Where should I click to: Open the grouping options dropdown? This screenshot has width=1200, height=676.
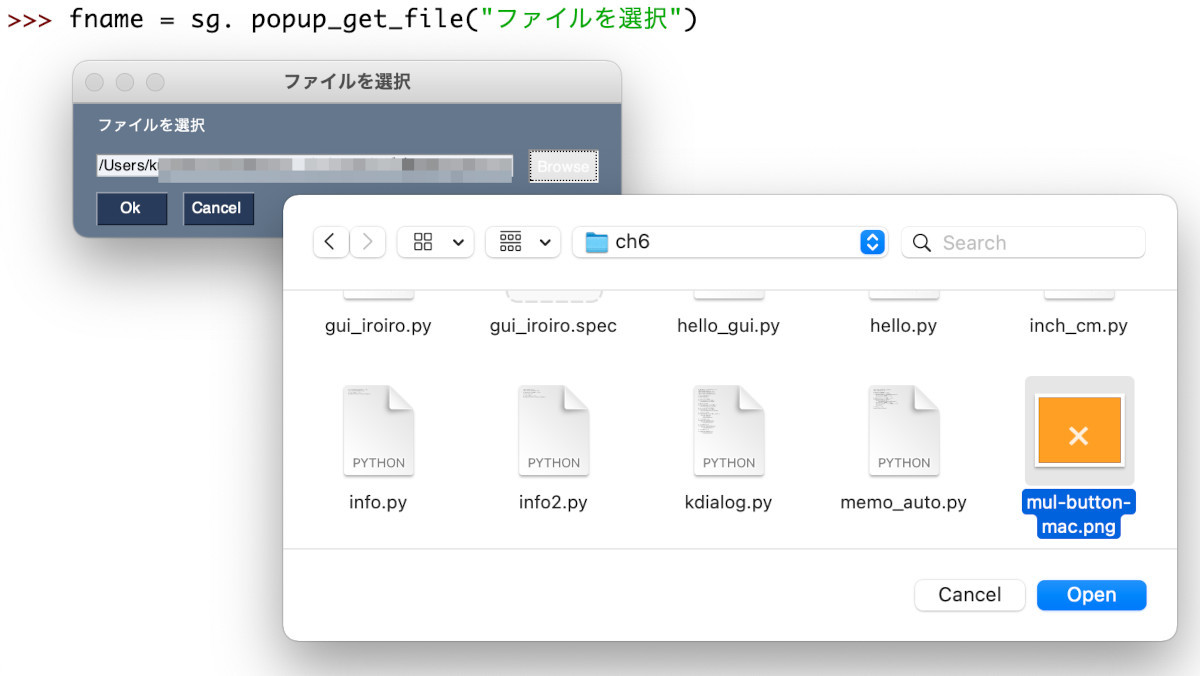pyautogui.click(x=522, y=242)
